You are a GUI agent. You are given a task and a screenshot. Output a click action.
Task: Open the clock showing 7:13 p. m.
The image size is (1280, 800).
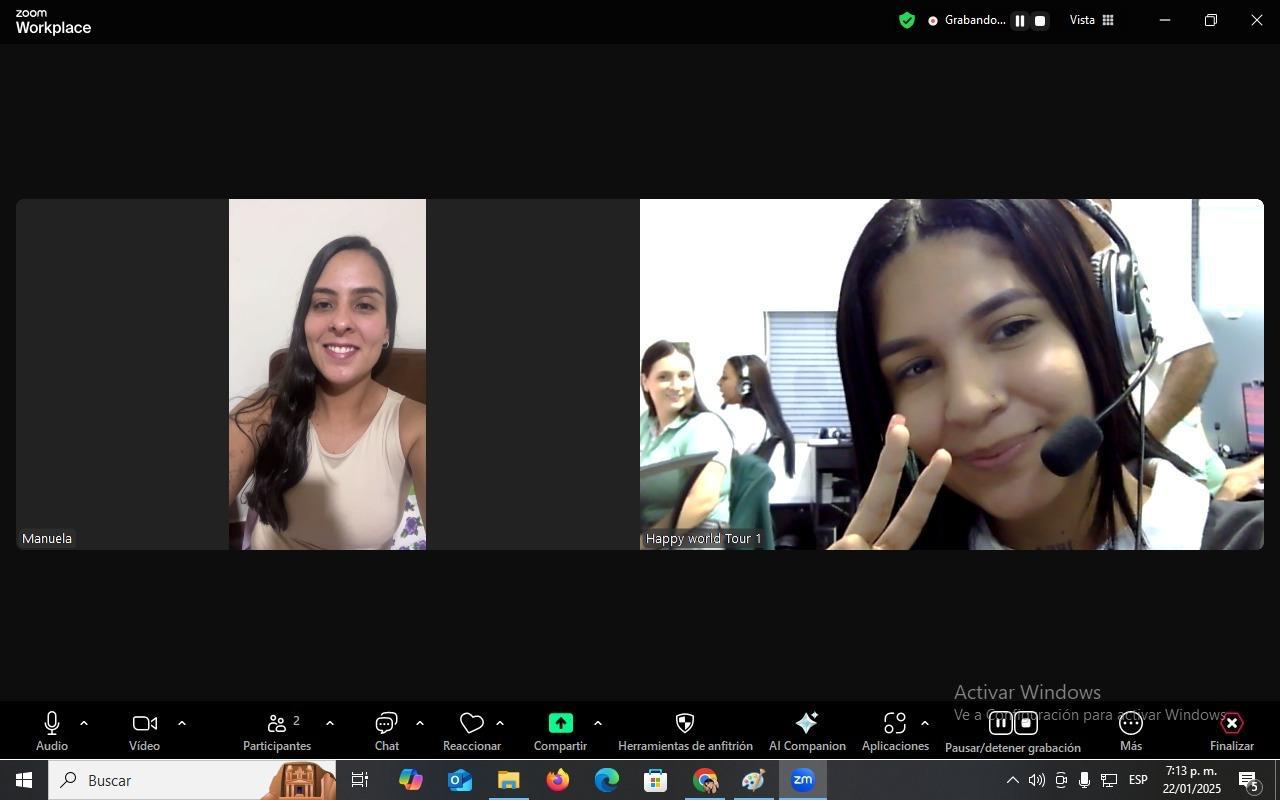(x=1191, y=780)
